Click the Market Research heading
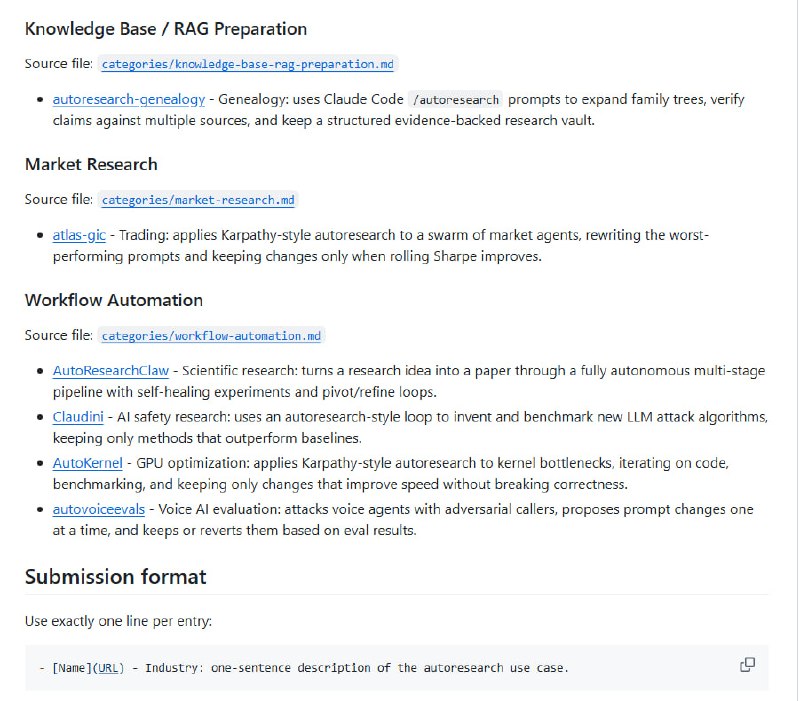This screenshot has height=701, width=800. [91, 164]
